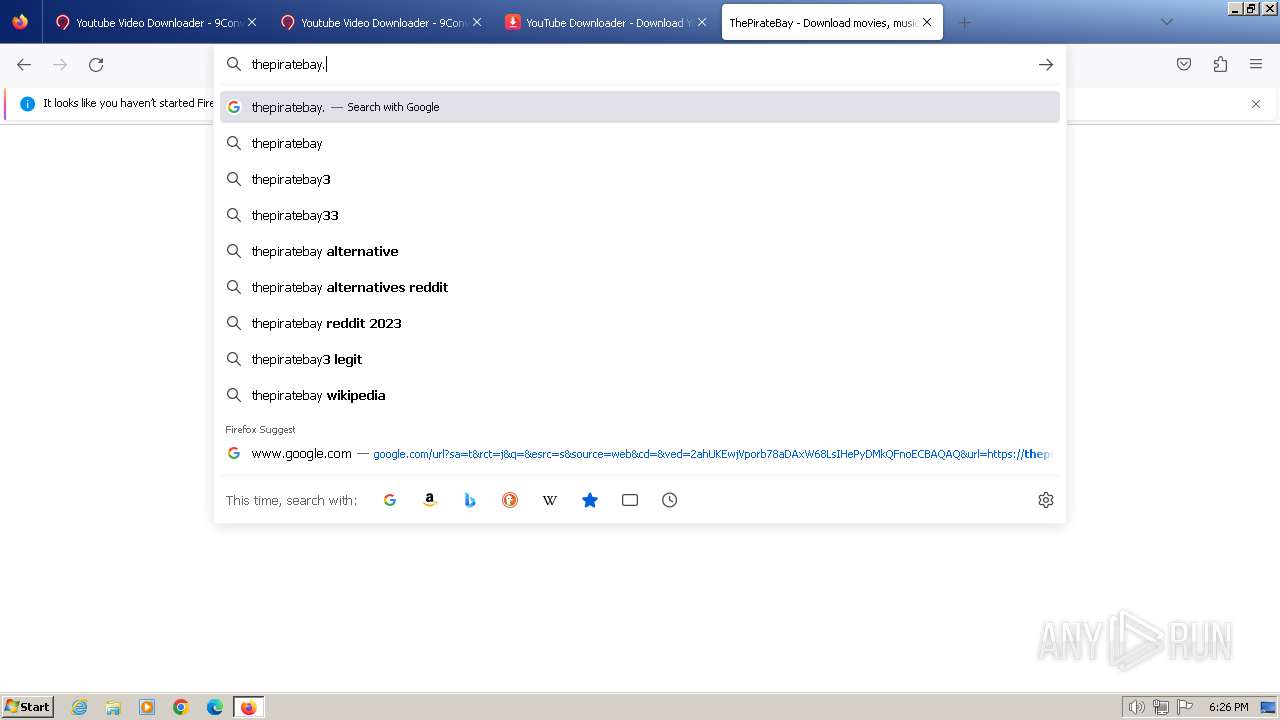The width and height of the screenshot is (1280, 720).
Task: Search this time with Bing
Action: coord(470,500)
